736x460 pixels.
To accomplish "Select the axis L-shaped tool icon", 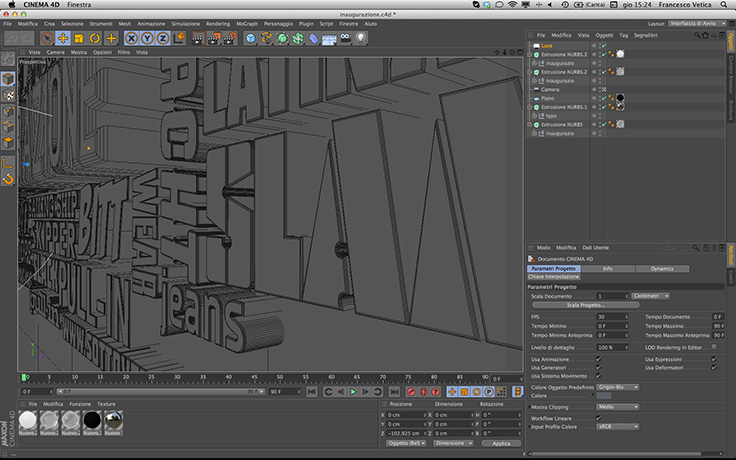I will click(8, 163).
